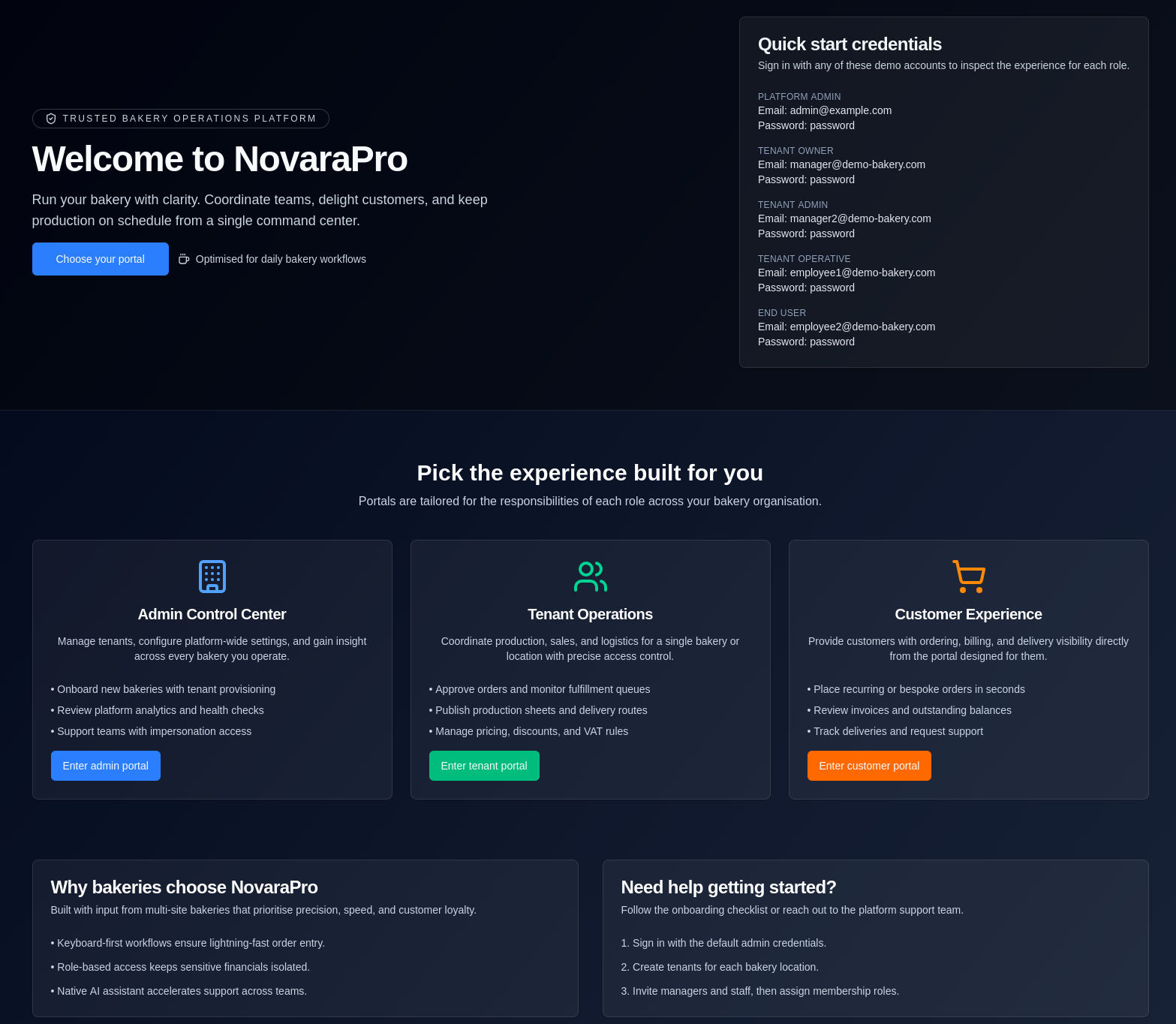Click the Enter admin portal button

[x=105, y=766]
